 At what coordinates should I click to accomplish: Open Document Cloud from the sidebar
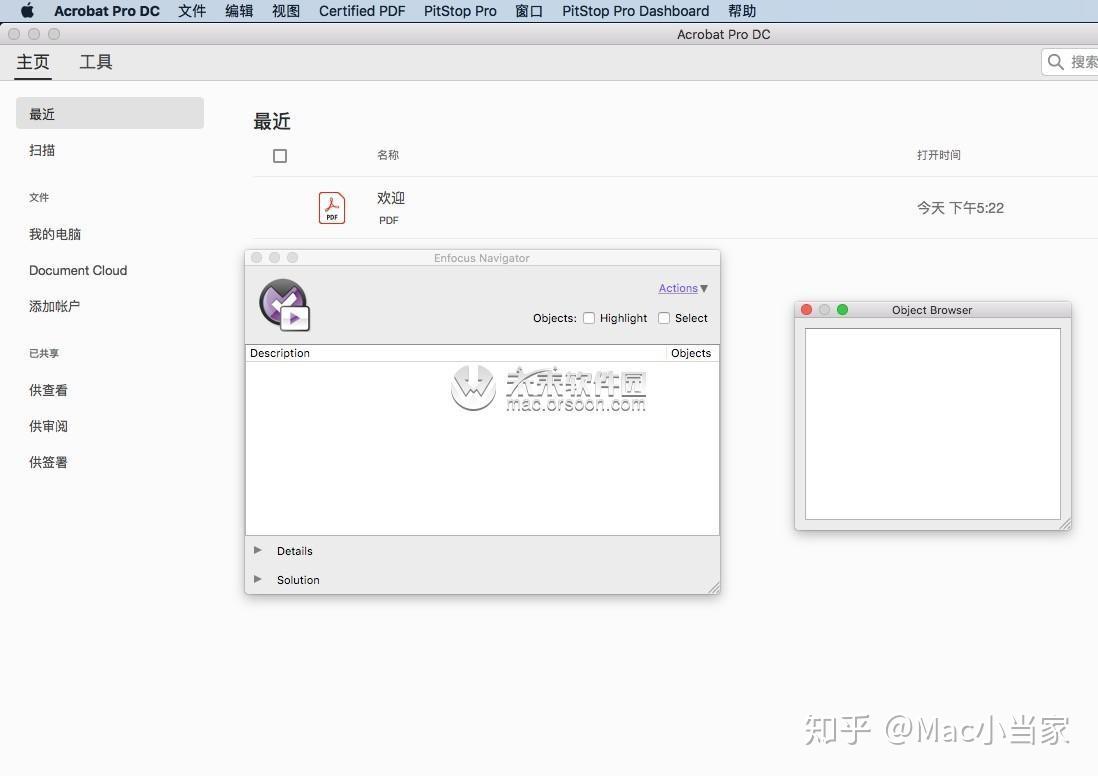click(78, 270)
